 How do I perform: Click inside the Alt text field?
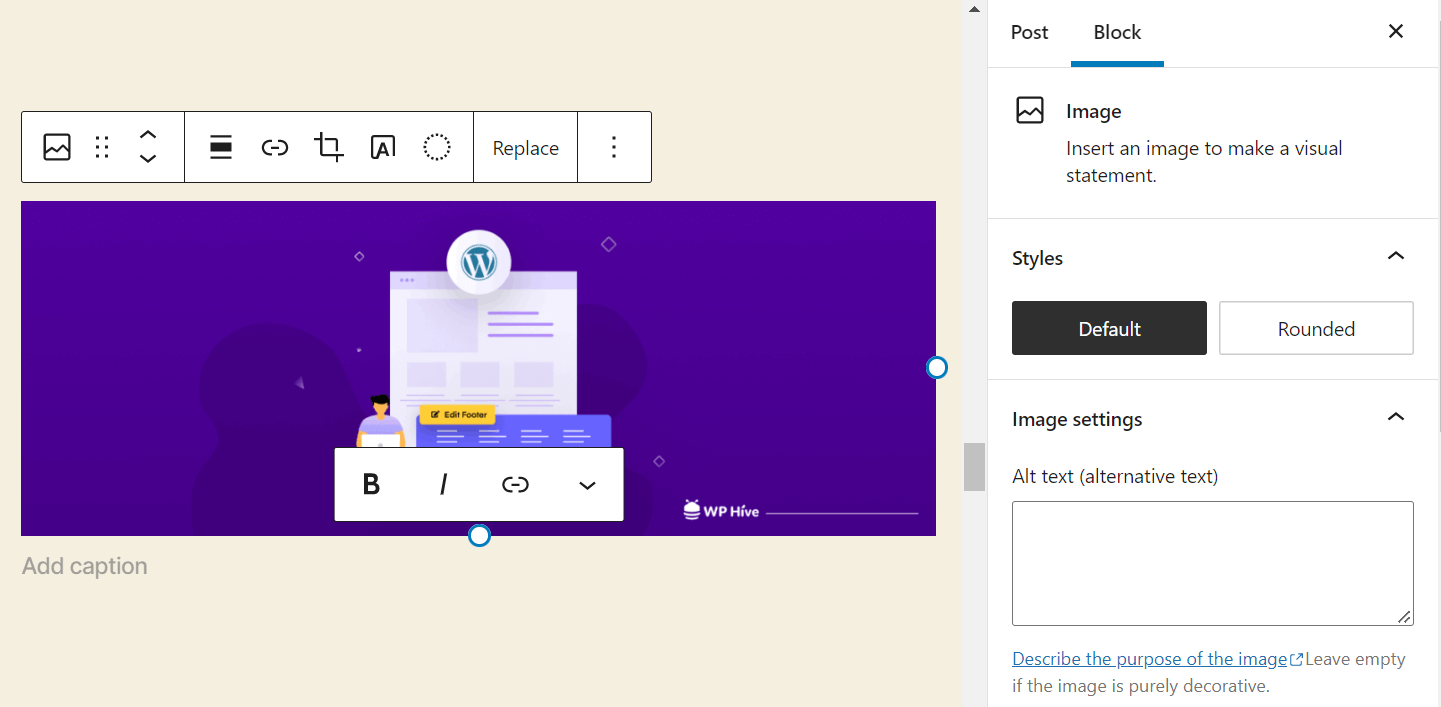pyautogui.click(x=1212, y=563)
